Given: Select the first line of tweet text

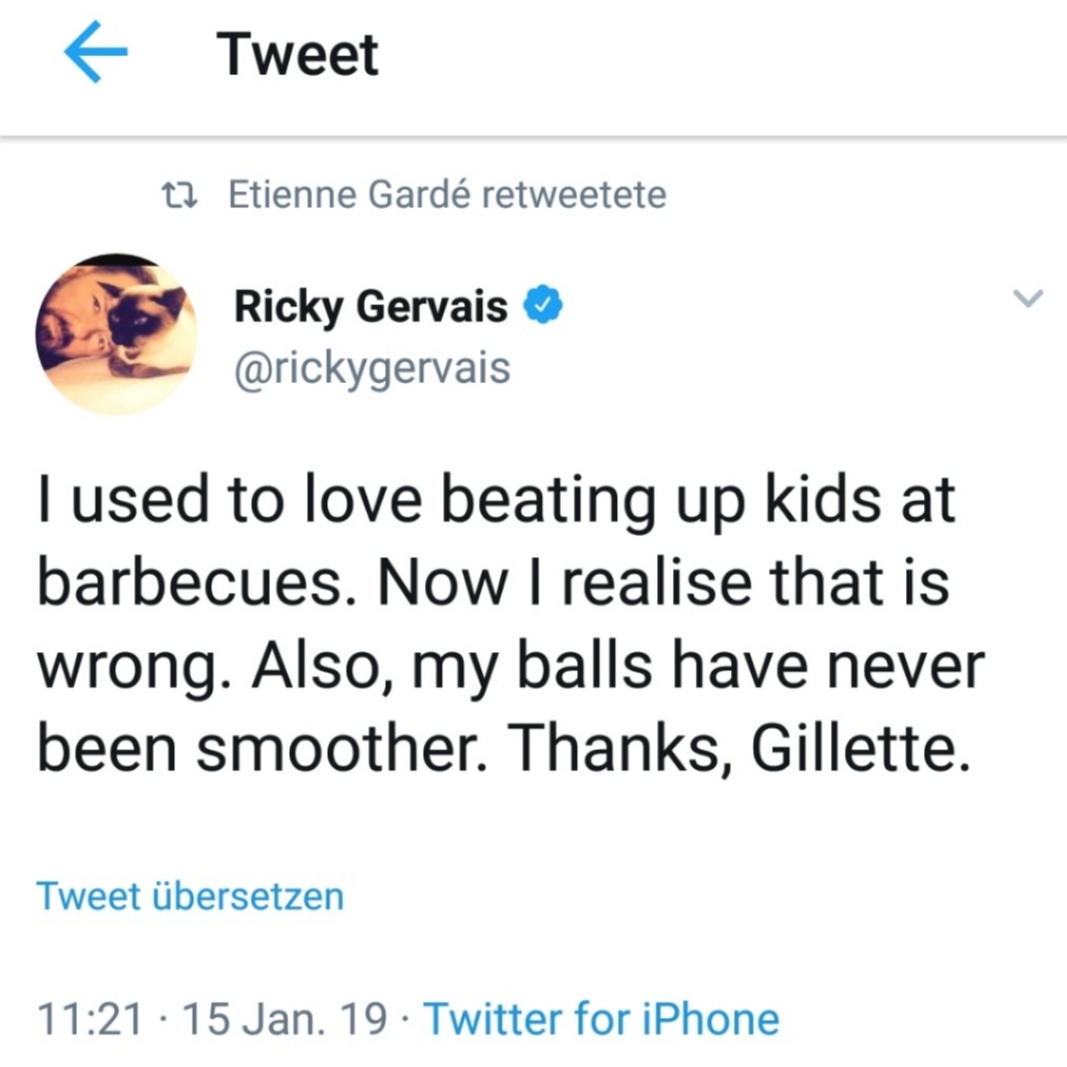Looking at the screenshot, I should coord(496,501).
